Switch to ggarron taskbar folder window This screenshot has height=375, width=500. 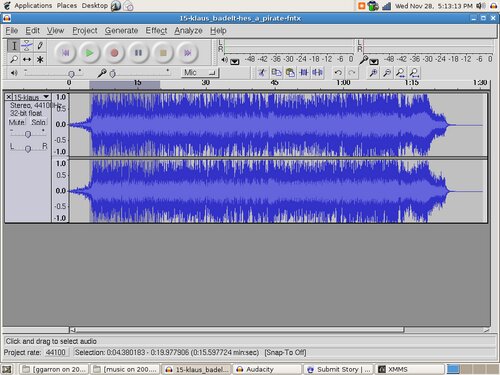click(x=54, y=369)
